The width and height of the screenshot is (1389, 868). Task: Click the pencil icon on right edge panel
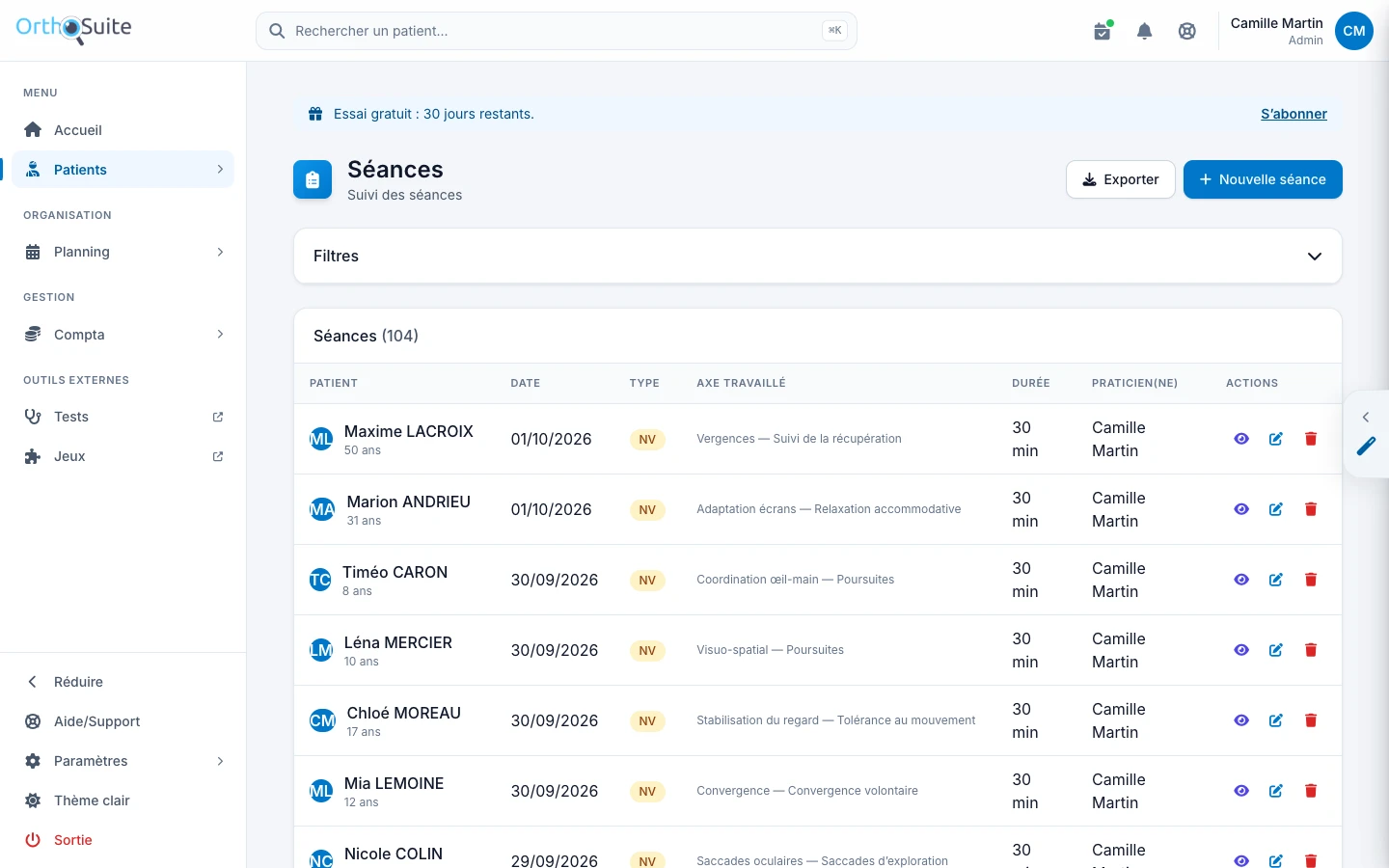[x=1366, y=447]
